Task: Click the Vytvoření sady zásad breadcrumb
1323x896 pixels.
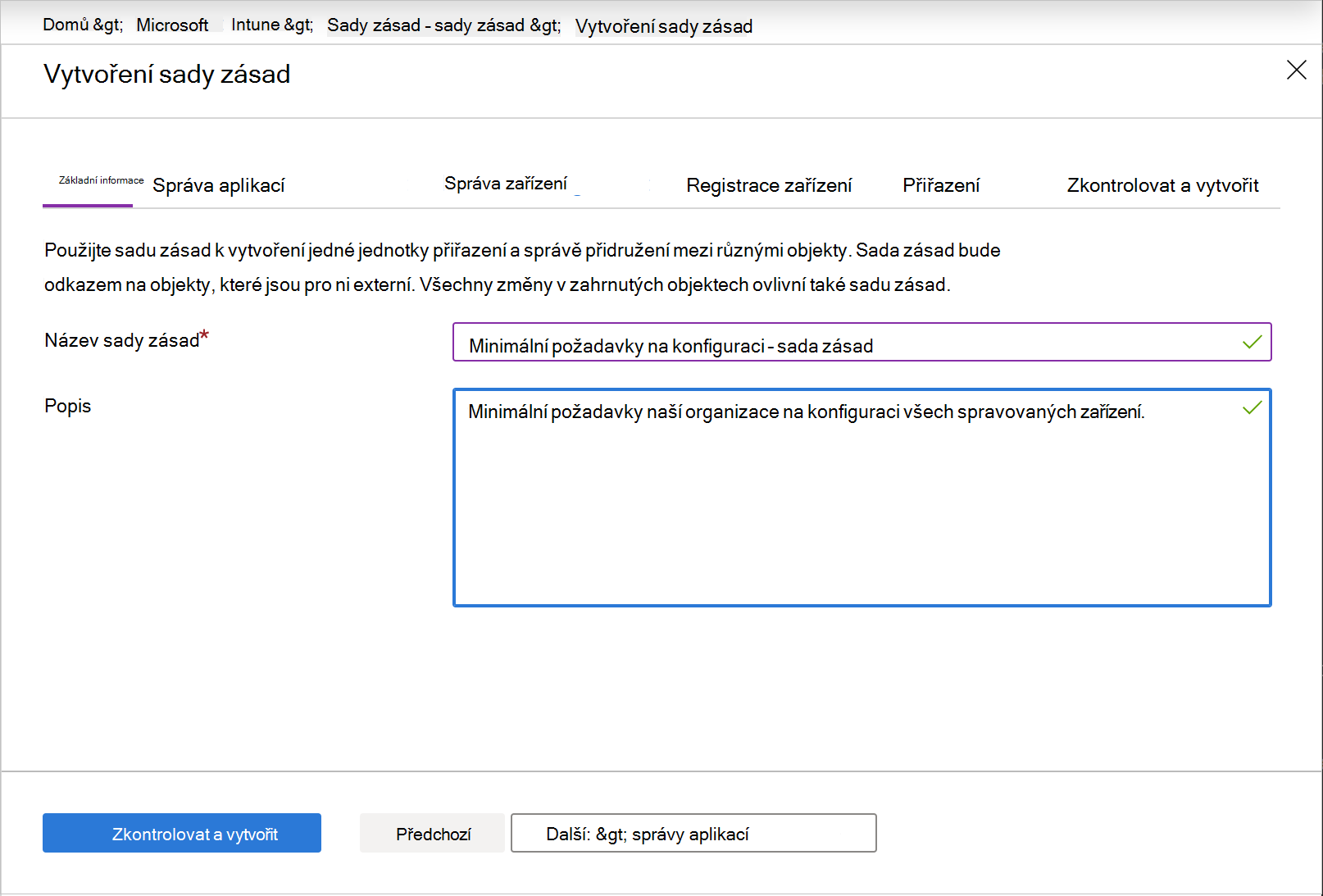Action: click(x=664, y=26)
